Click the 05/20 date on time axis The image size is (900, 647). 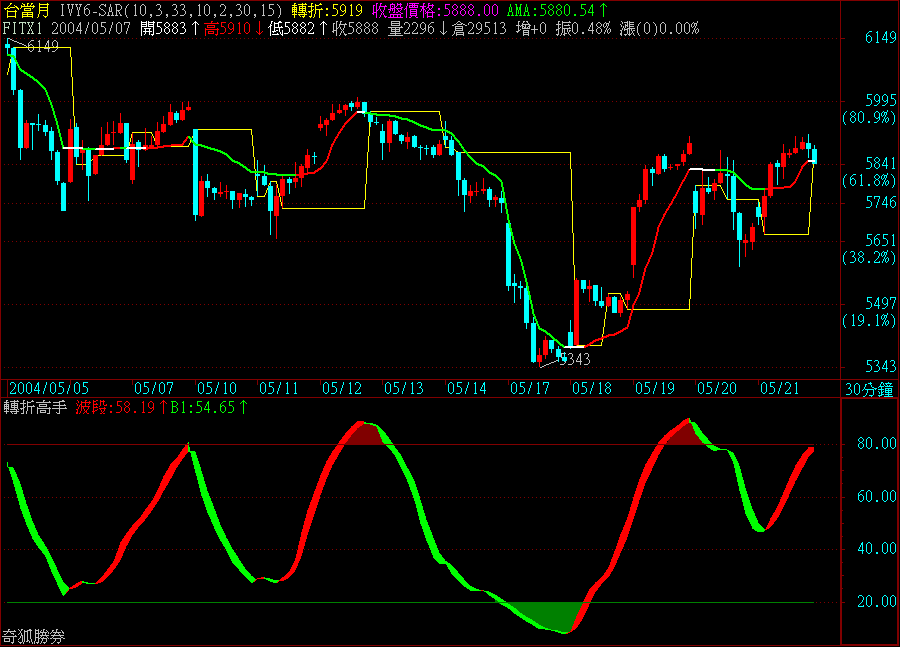717,389
